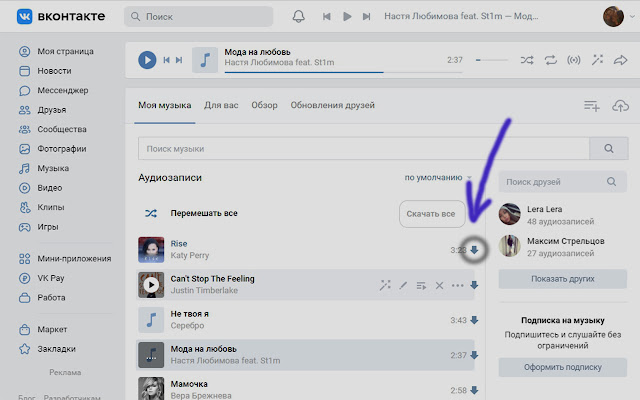640x400 pixels.
Task: Open the "по умолчанию" sort dropdown
Action: coord(438,178)
